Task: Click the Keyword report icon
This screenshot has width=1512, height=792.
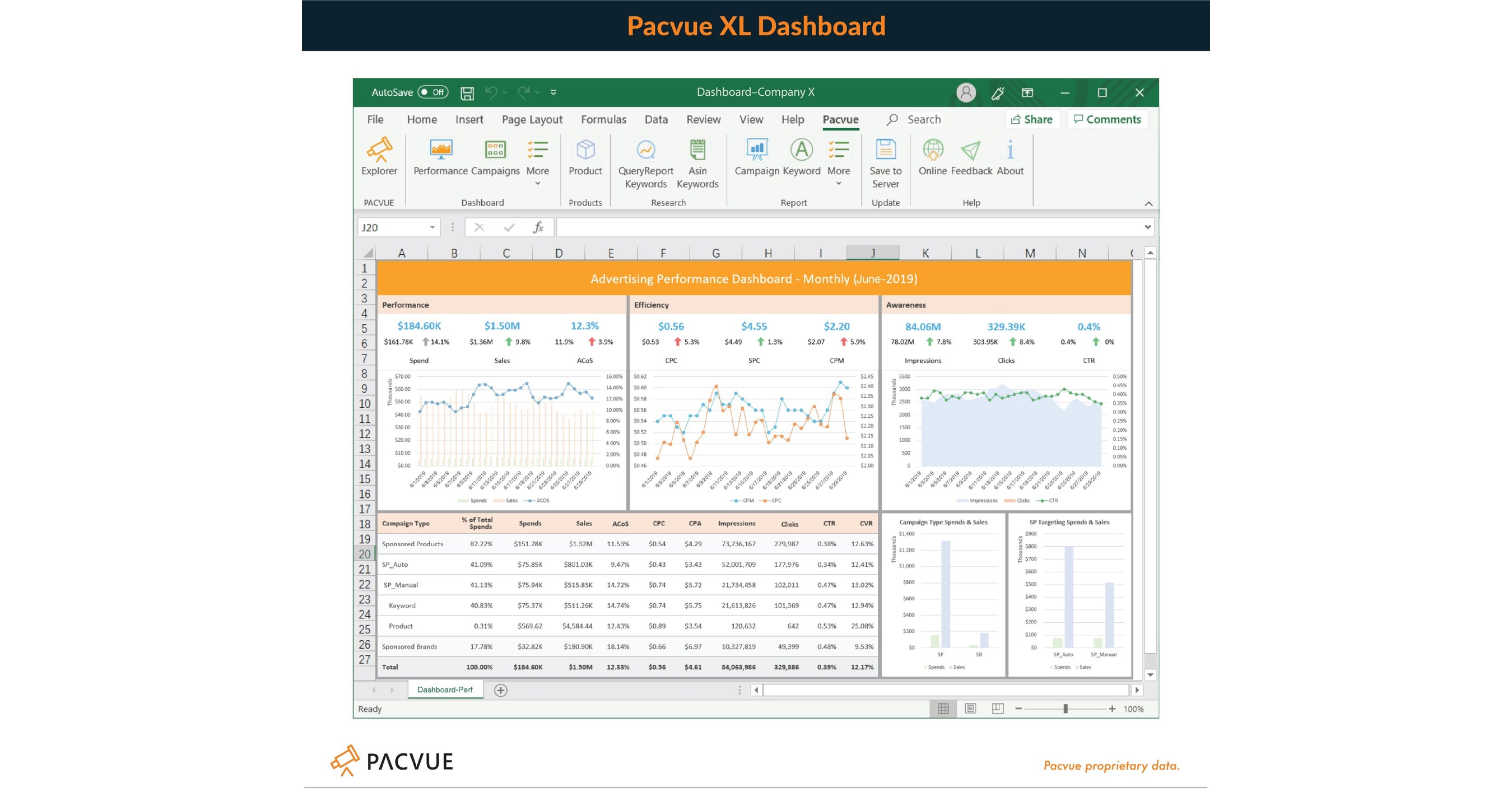Action: 801,151
